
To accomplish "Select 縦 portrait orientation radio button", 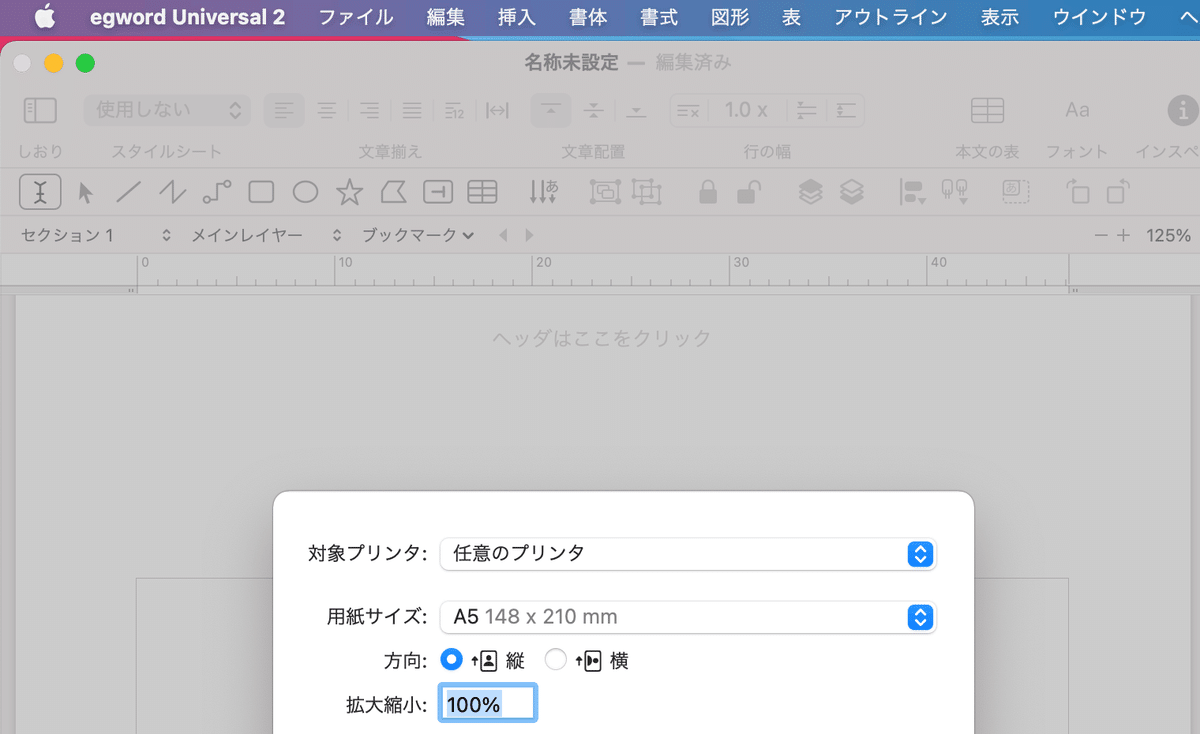I will (x=453, y=660).
